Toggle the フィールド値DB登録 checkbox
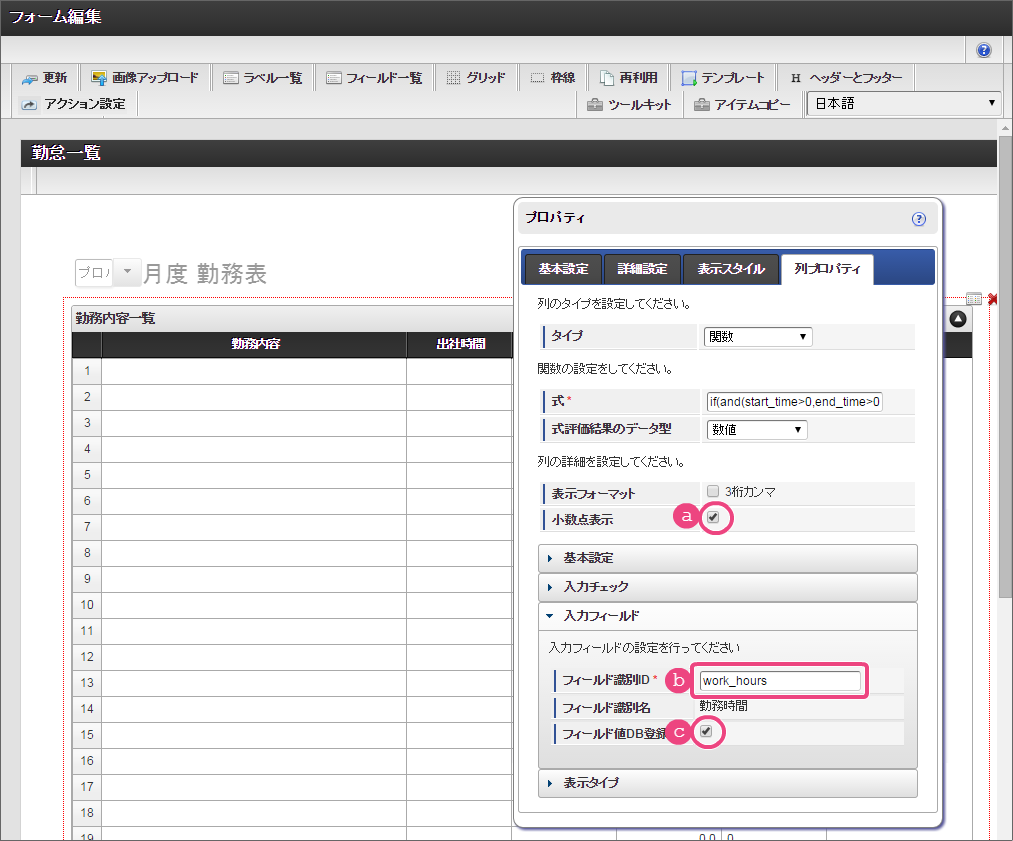The width and height of the screenshot is (1013, 841). click(706, 731)
